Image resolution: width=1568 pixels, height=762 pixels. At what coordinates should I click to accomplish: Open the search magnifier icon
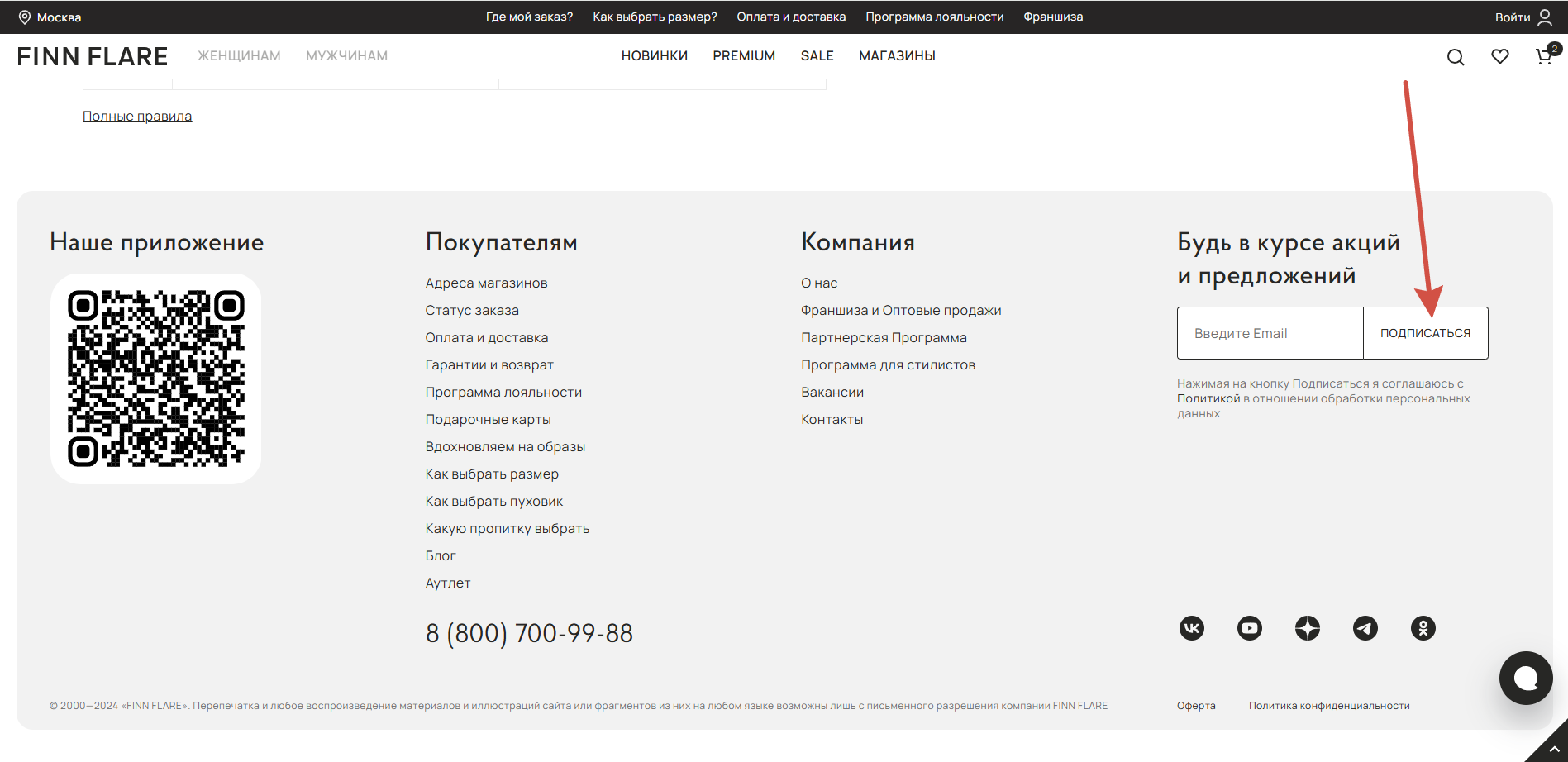pyautogui.click(x=1456, y=57)
